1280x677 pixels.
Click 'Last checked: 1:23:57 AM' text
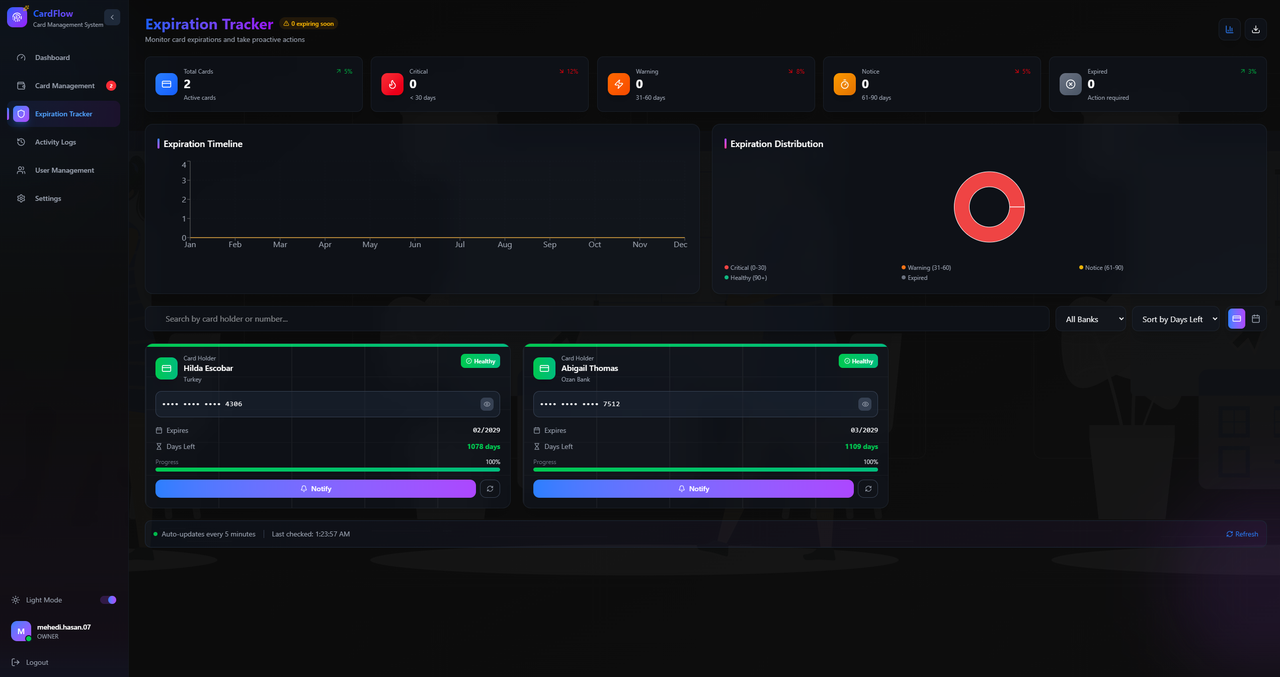pyautogui.click(x=311, y=534)
